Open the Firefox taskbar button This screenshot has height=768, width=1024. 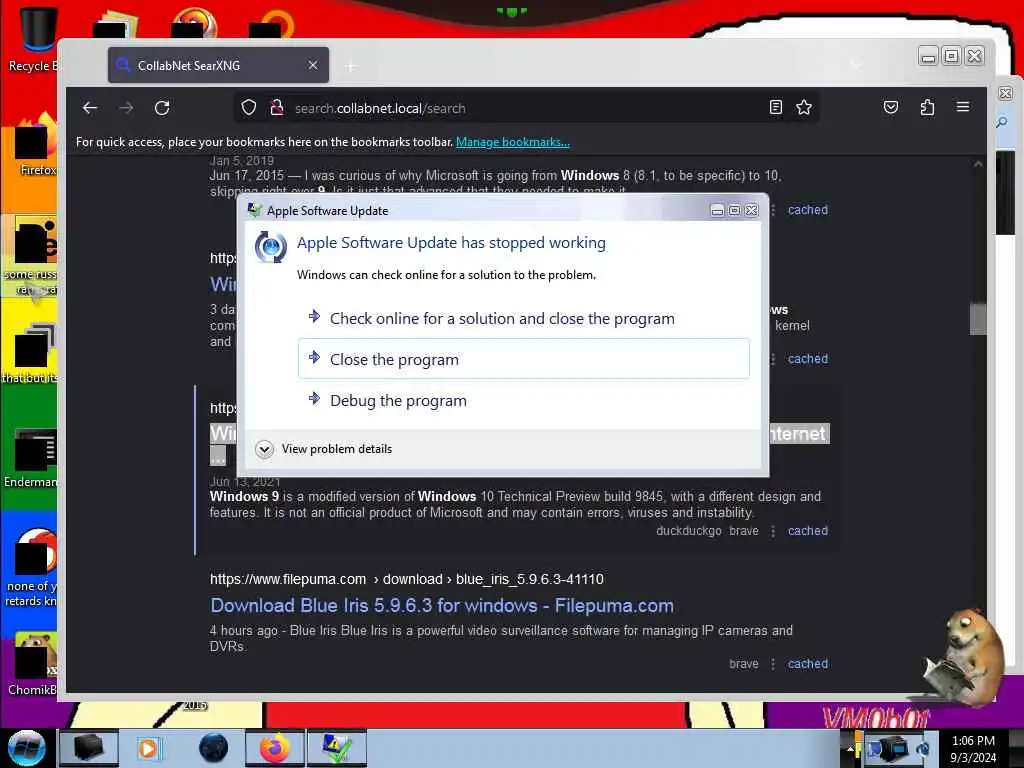point(275,748)
